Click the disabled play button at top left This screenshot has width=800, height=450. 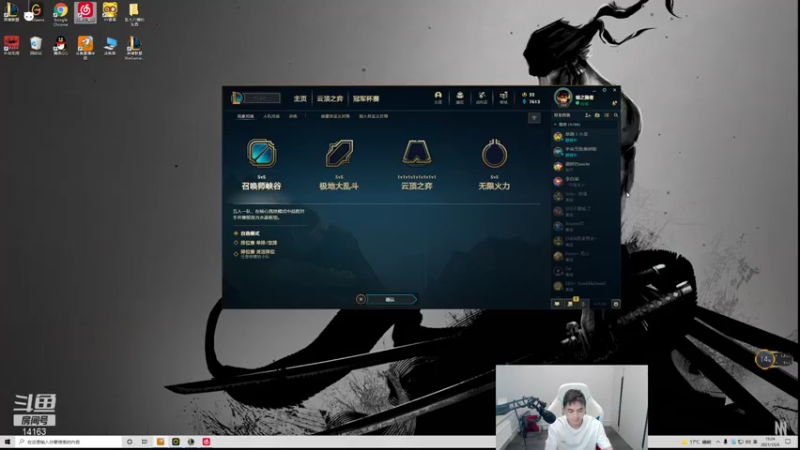pos(261,97)
